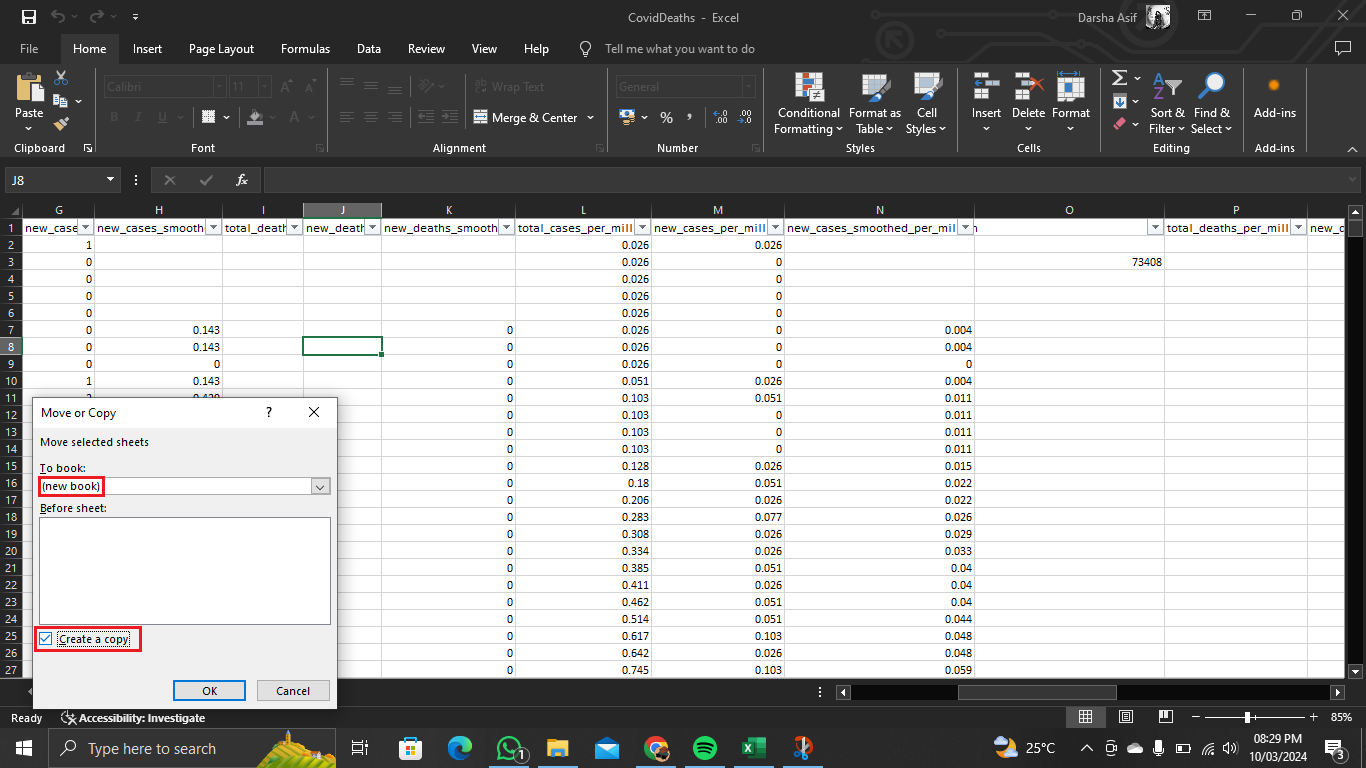Image resolution: width=1366 pixels, height=768 pixels.
Task: Switch to Page Layout view in status bar
Action: click(x=1125, y=717)
